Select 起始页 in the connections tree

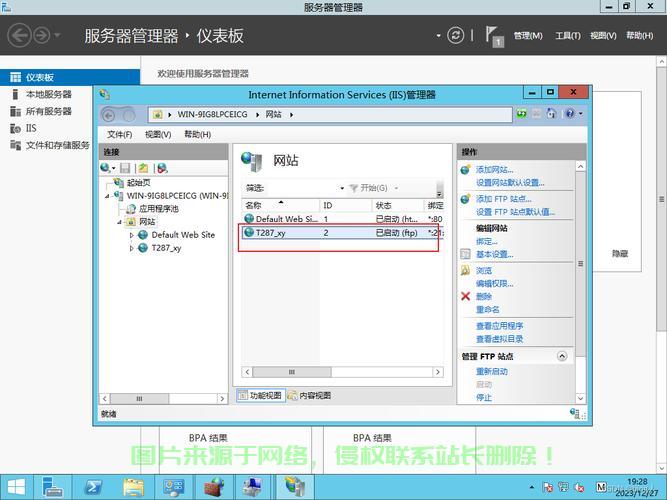(138, 183)
